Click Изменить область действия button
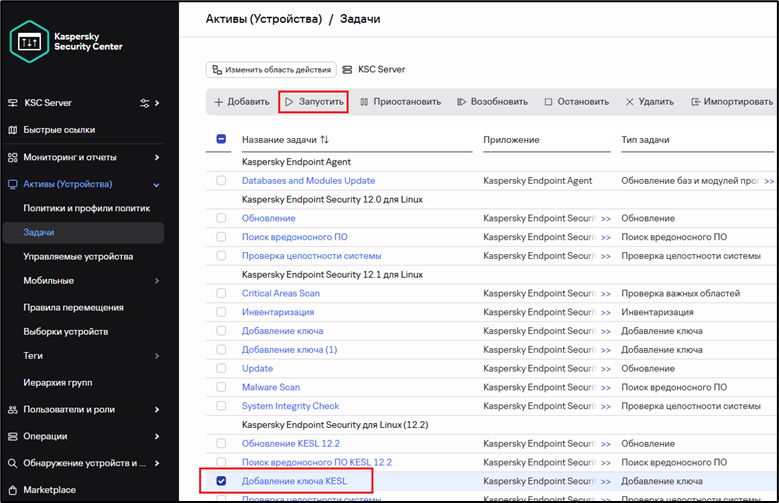 coord(271,70)
